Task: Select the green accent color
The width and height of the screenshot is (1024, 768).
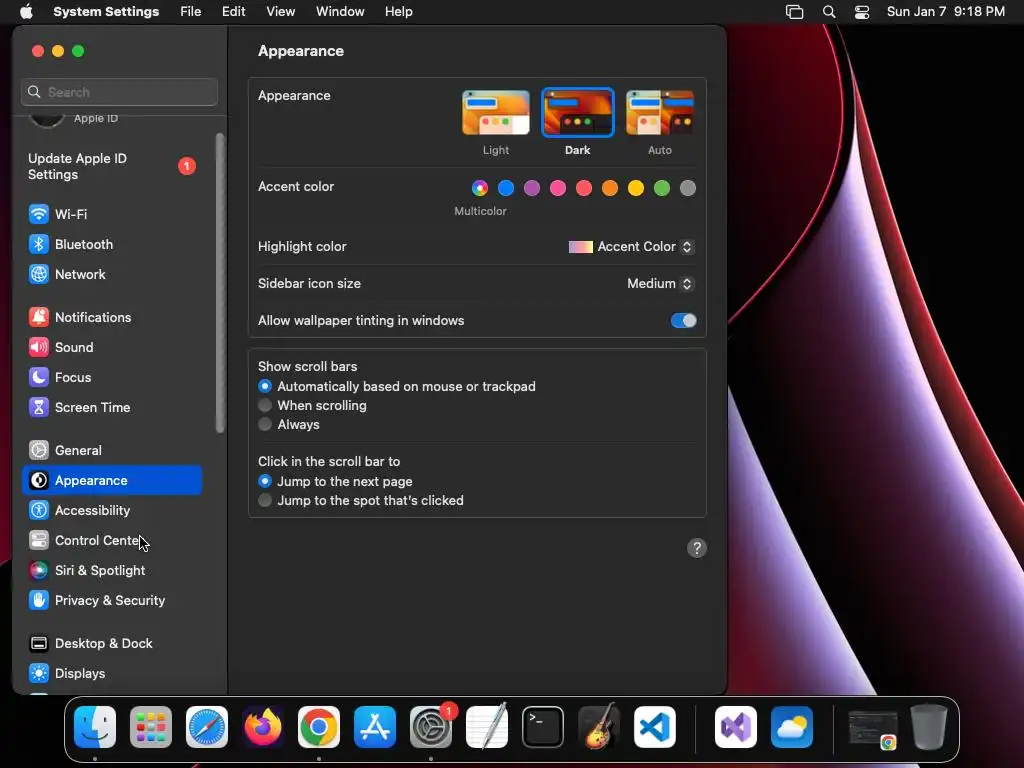Action: click(662, 189)
